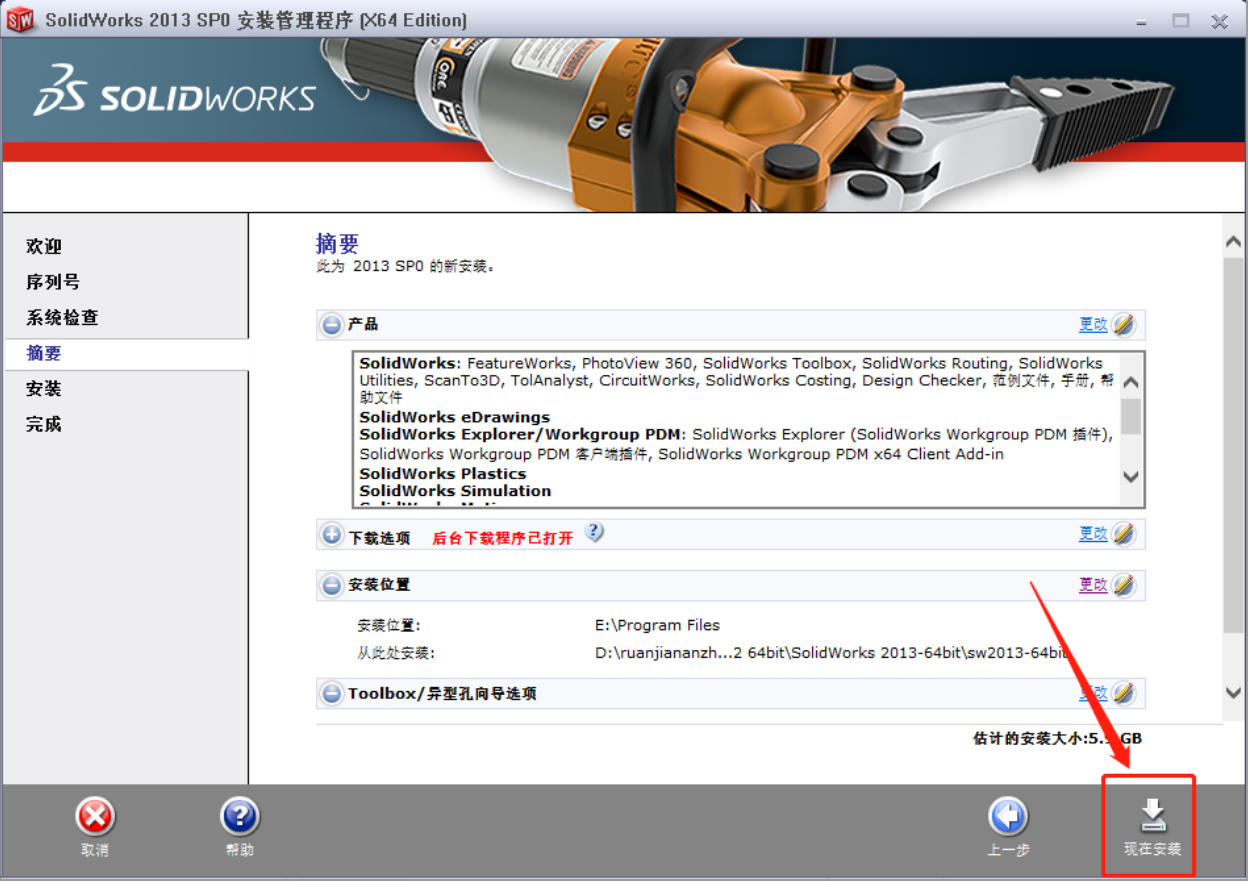Click the Change (更改) link for Products

point(1092,325)
